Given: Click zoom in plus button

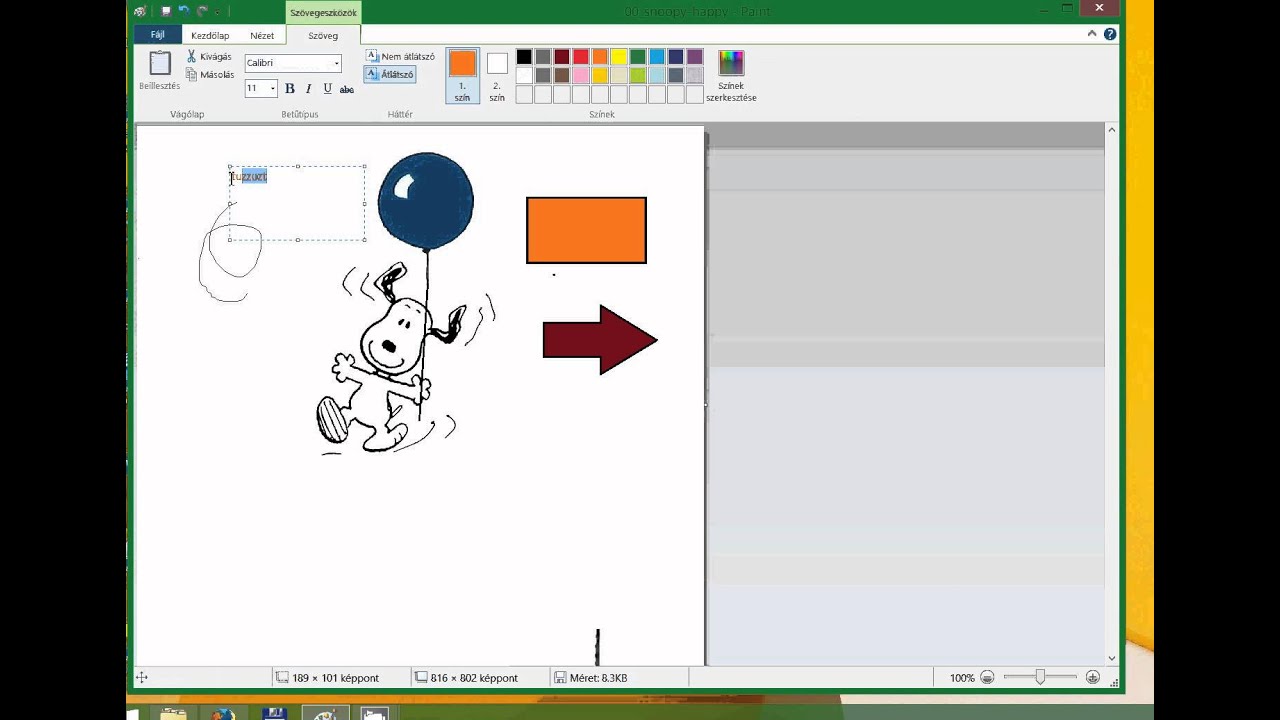Looking at the screenshot, I should (1093, 678).
